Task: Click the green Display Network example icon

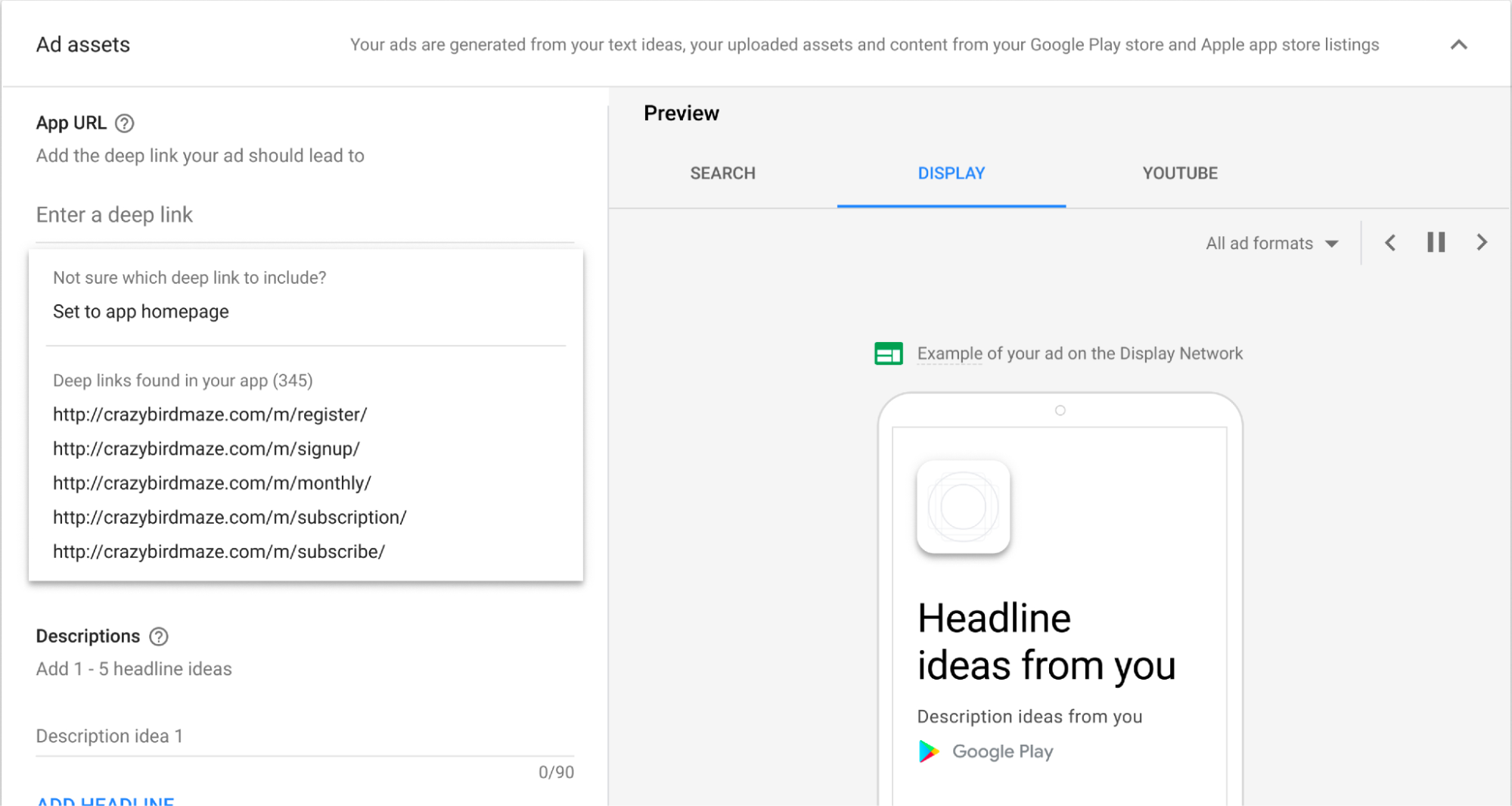Action: [x=888, y=353]
